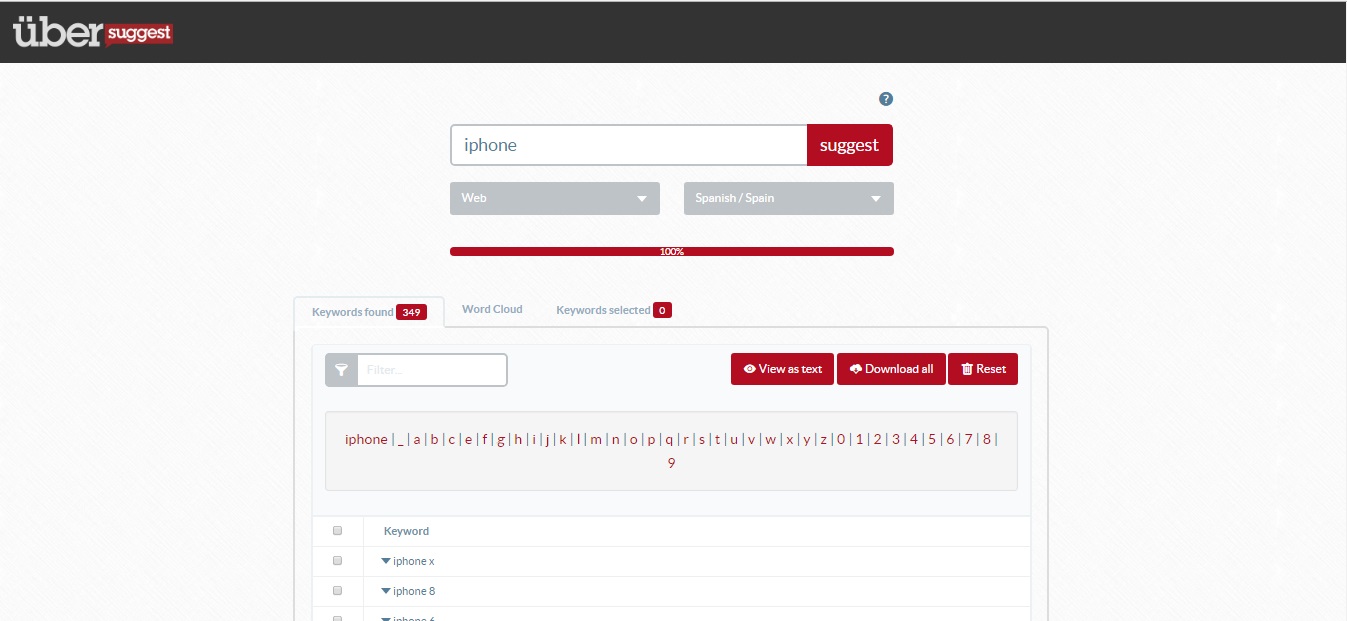Jump to letter 'a' in alphabet index
The height and width of the screenshot is (621, 1347).
click(417, 439)
